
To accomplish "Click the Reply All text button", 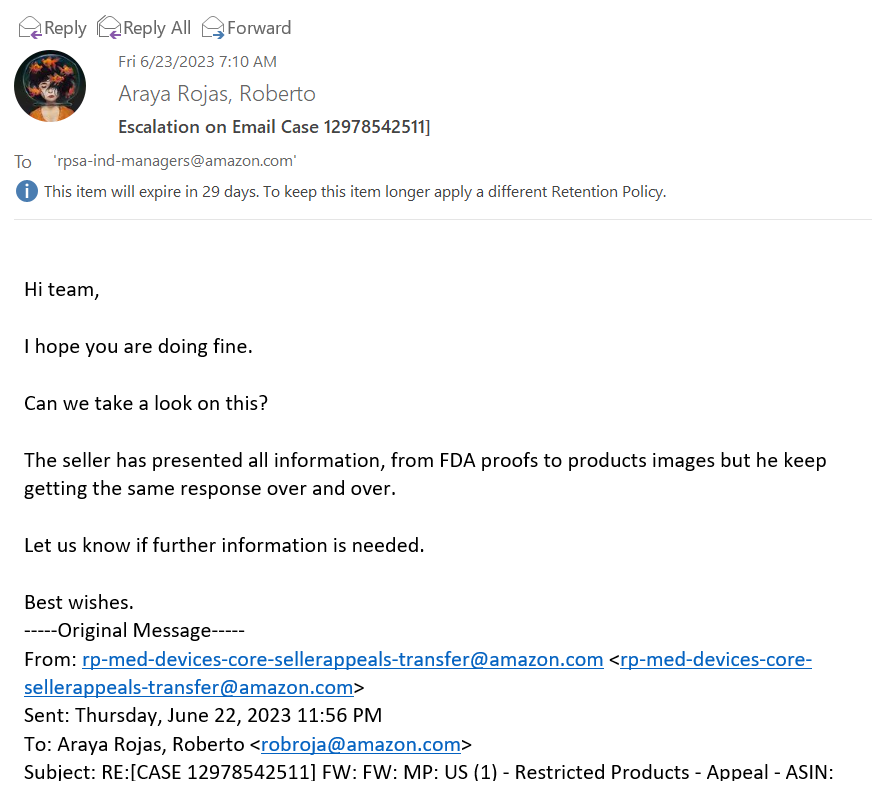I will (x=157, y=28).
